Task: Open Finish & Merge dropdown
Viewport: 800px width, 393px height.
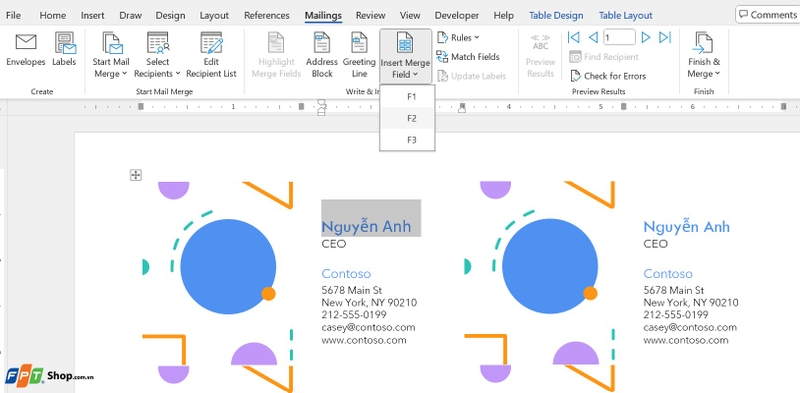Action: (704, 55)
